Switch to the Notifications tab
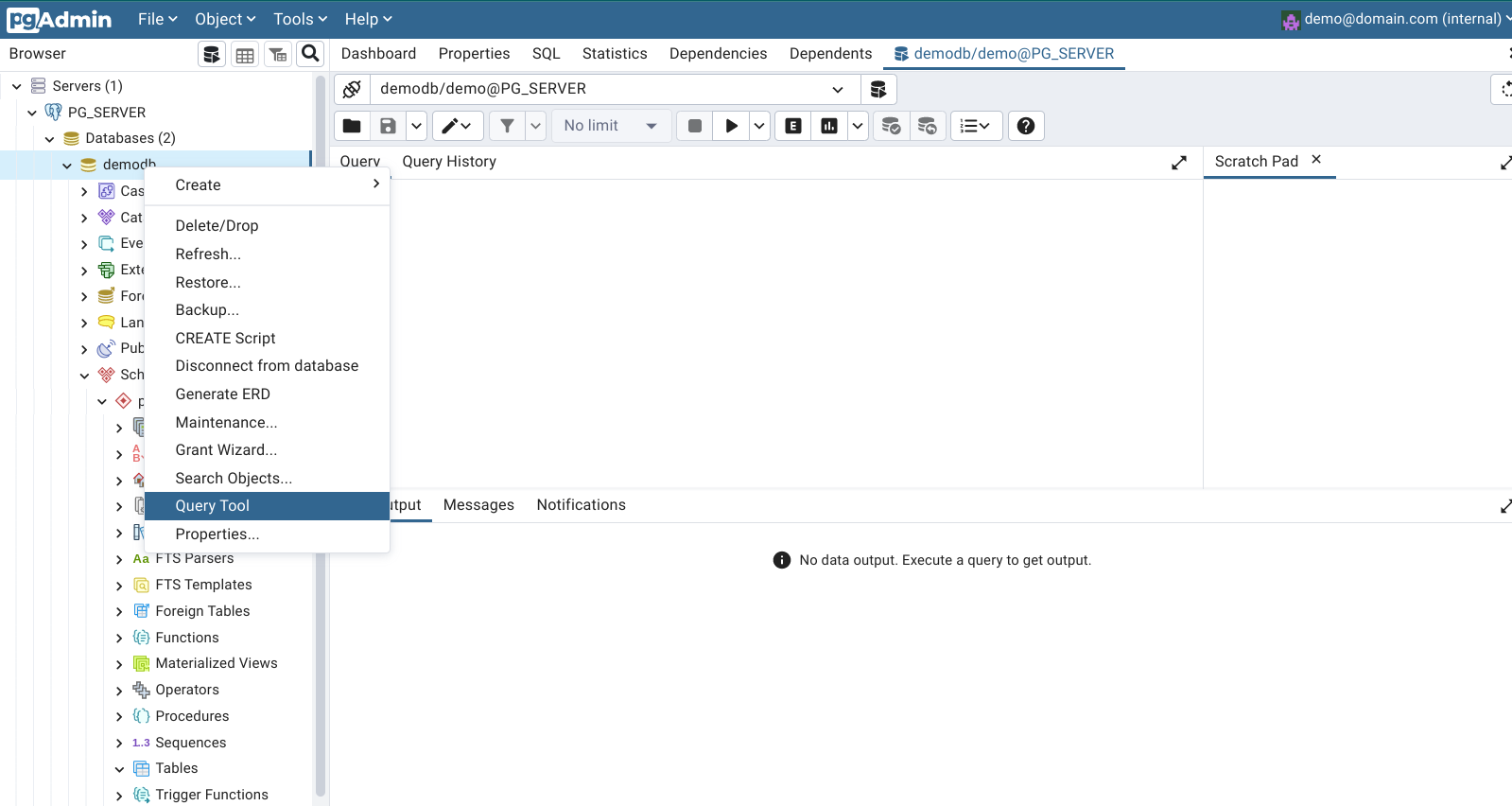 [x=581, y=505]
